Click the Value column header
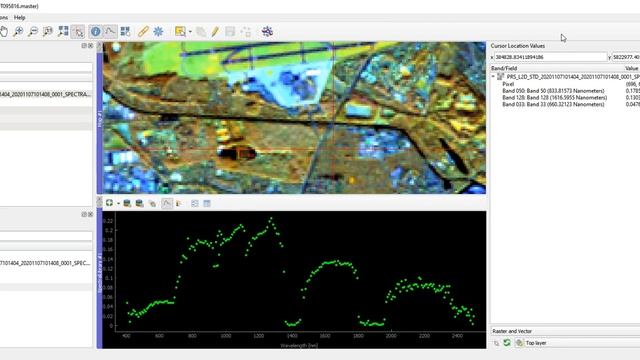The height and width of the screenshot is (360, 640). [x=631, y=68]
